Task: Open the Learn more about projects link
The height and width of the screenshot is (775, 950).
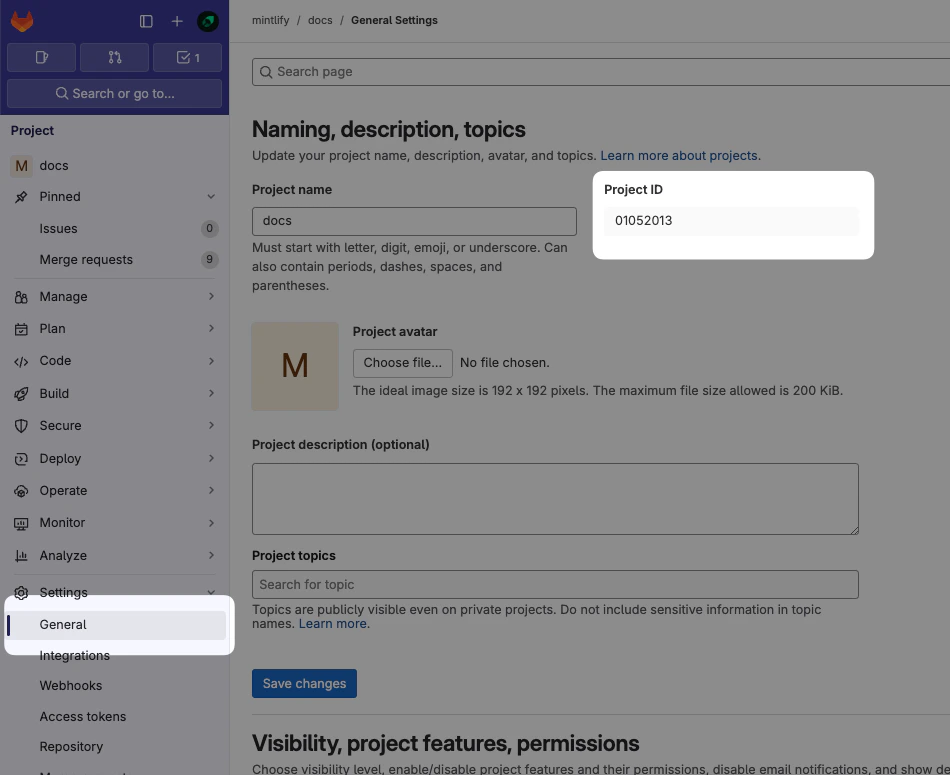Action: 678,155
